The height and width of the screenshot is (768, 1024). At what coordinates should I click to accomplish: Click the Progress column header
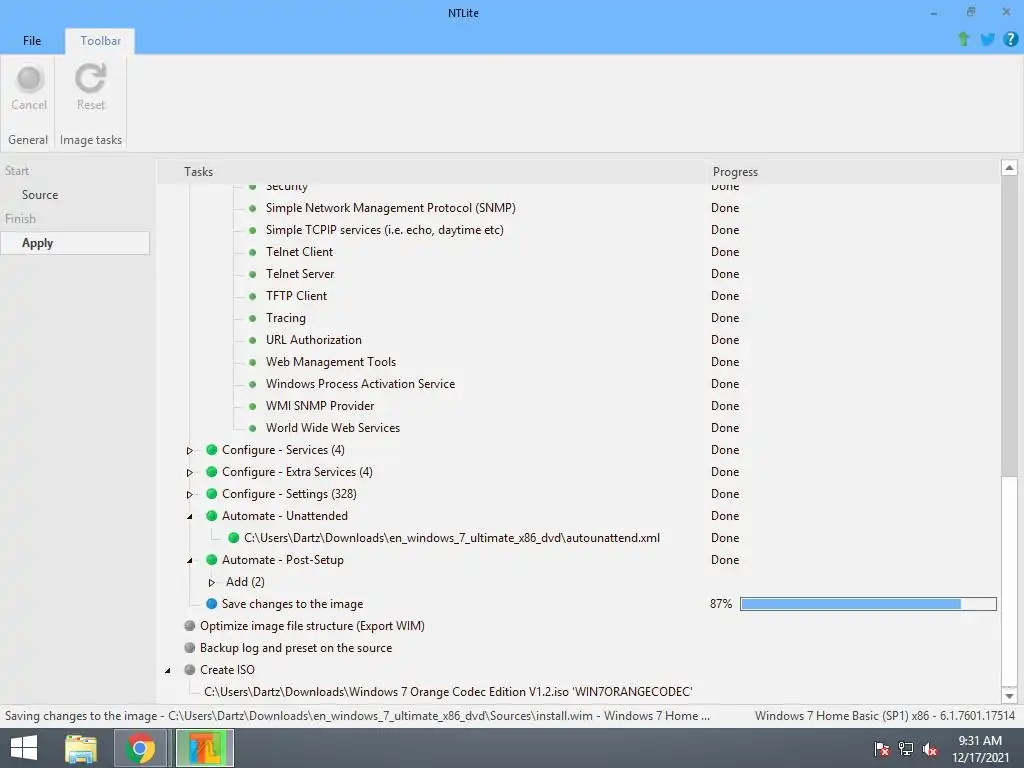click(735, 172)
